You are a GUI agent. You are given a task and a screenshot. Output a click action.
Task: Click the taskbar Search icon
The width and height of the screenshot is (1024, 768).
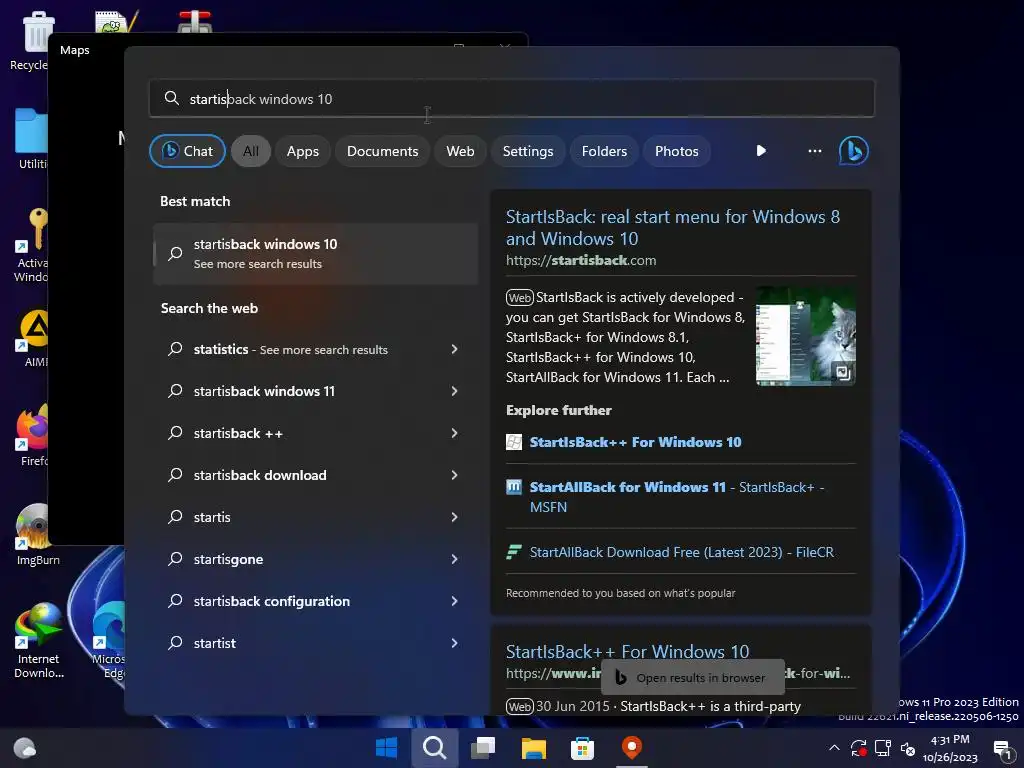pyautogui.click(x=434, y=747)
